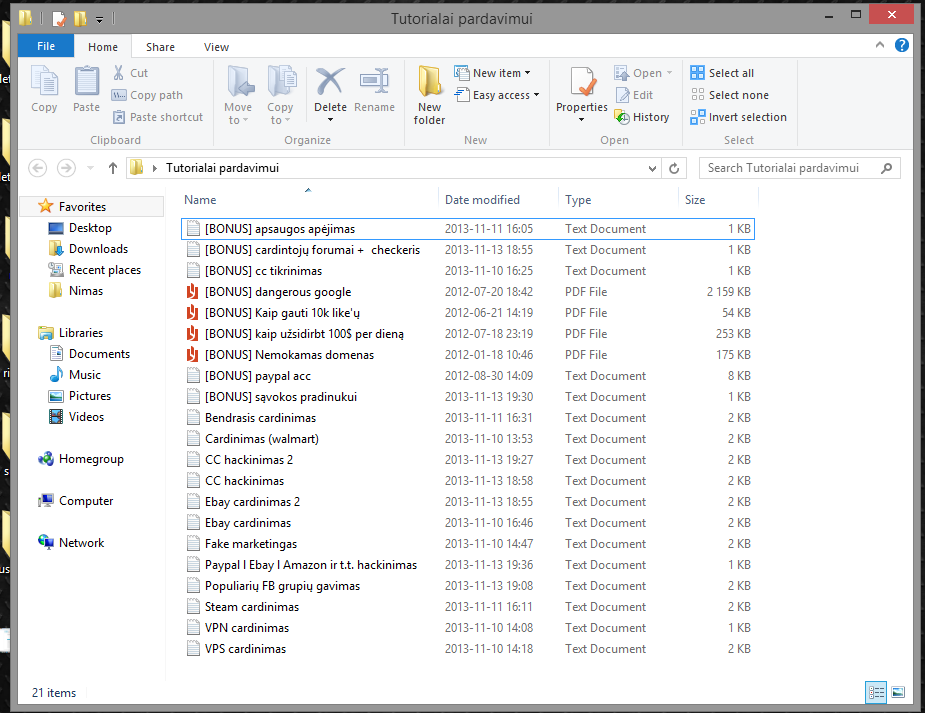The image size is (925, 713).
Task: Sort by the Date modified column
Action: [482, 200]
